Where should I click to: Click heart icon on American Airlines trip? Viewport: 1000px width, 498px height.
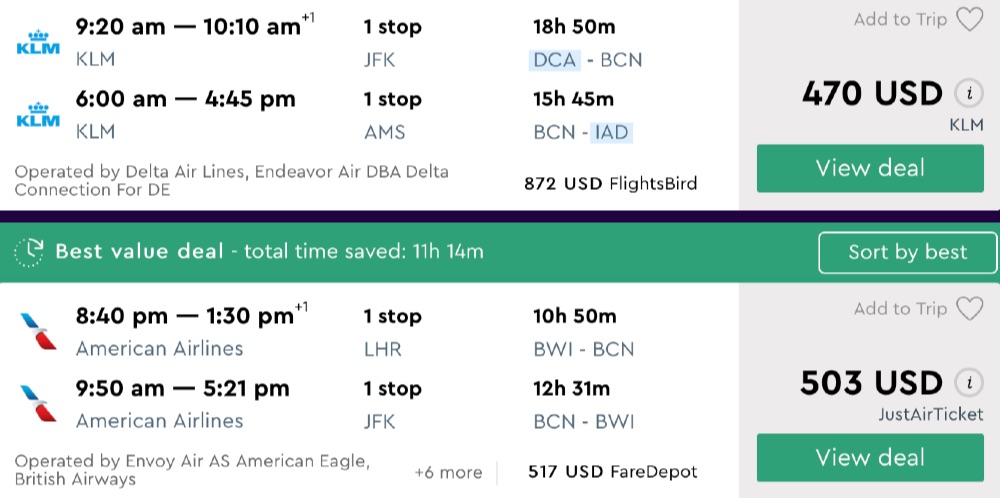(x=969, y=309)
